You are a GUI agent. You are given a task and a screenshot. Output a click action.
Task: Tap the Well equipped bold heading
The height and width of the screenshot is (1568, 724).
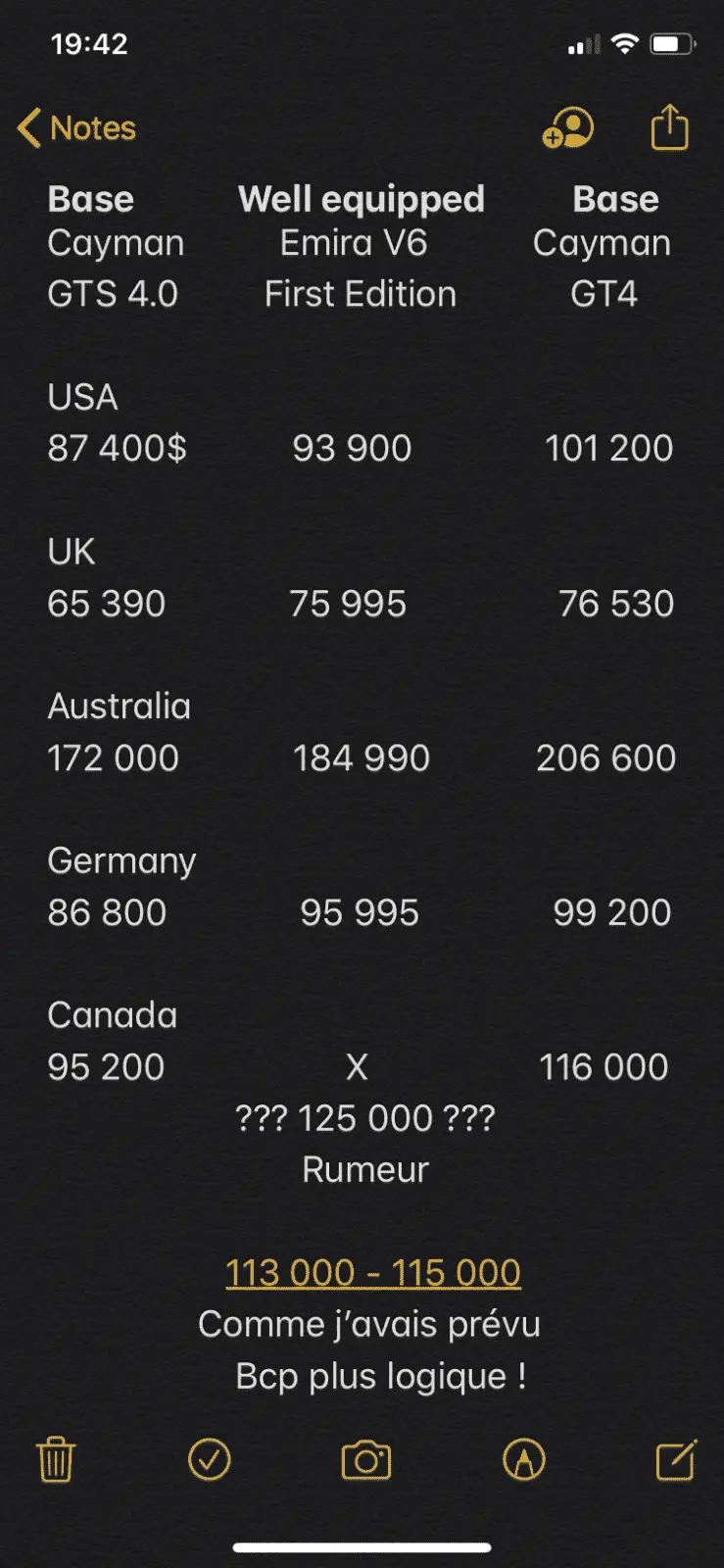coord(362,199)
